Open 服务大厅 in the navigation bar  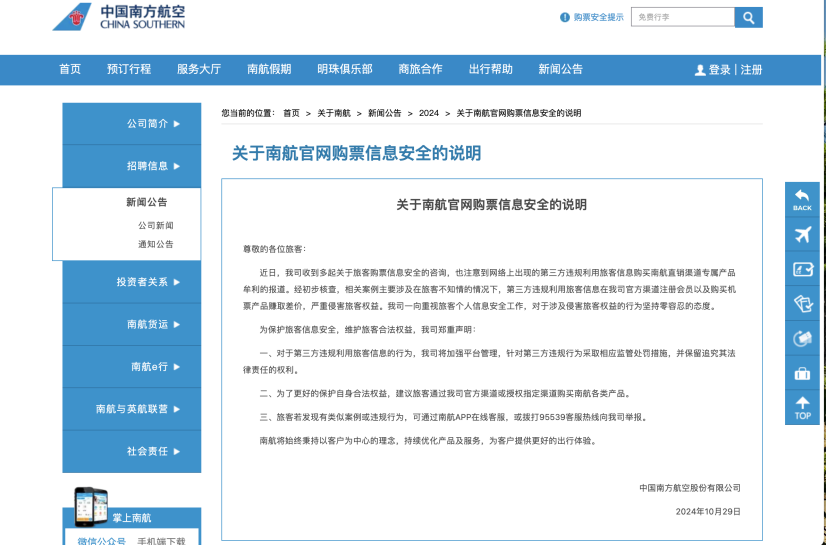(199, 69)
